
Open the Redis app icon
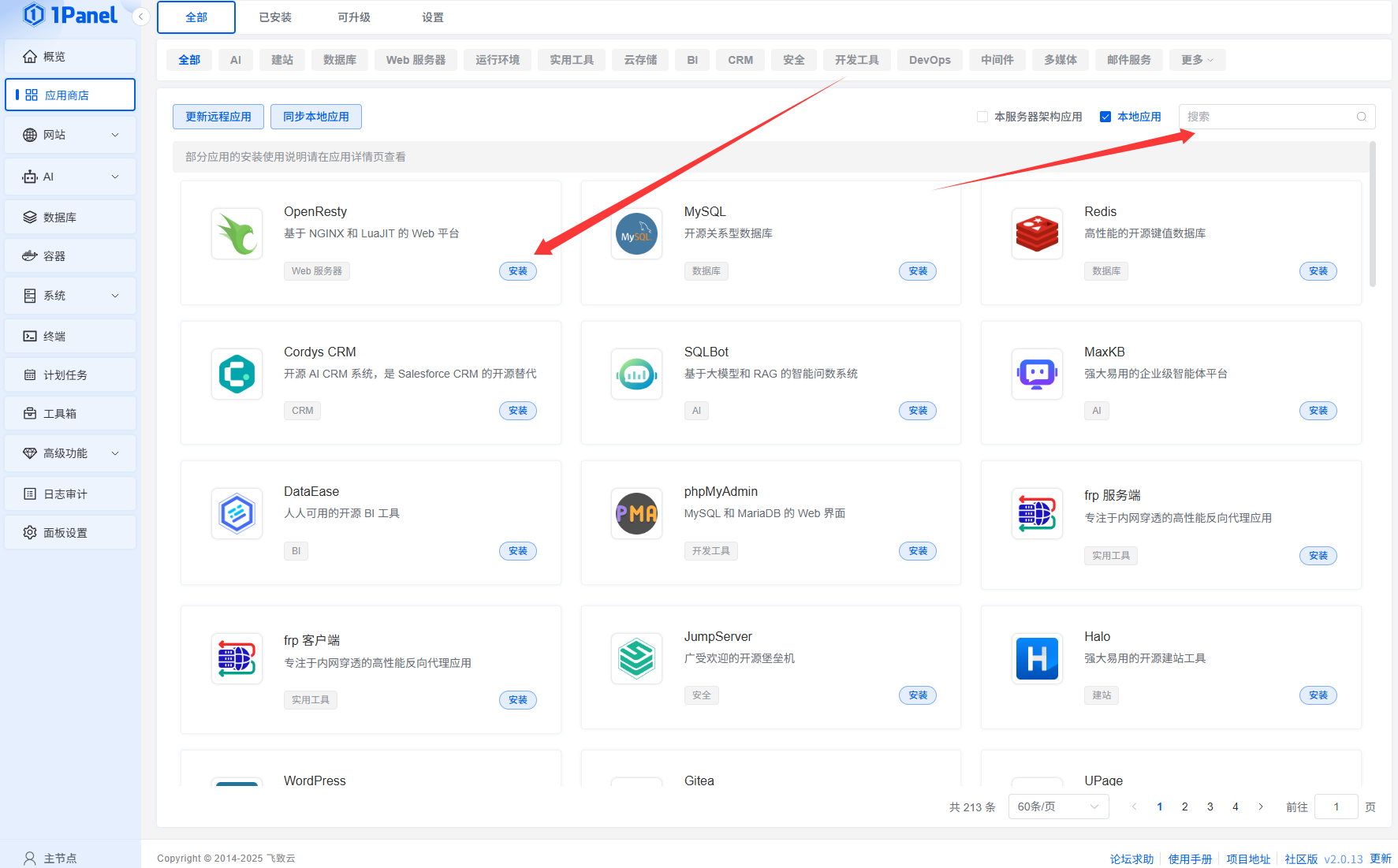[x=1037, y=234]
